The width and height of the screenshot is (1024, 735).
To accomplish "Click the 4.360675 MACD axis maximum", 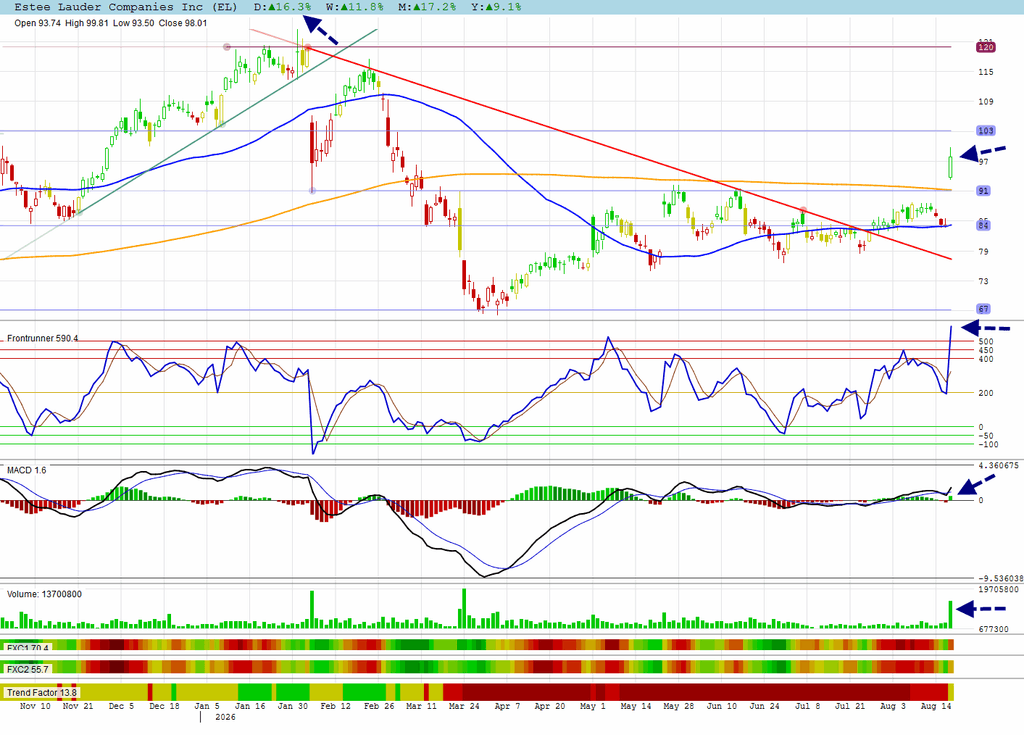I will tap(999, 466).
